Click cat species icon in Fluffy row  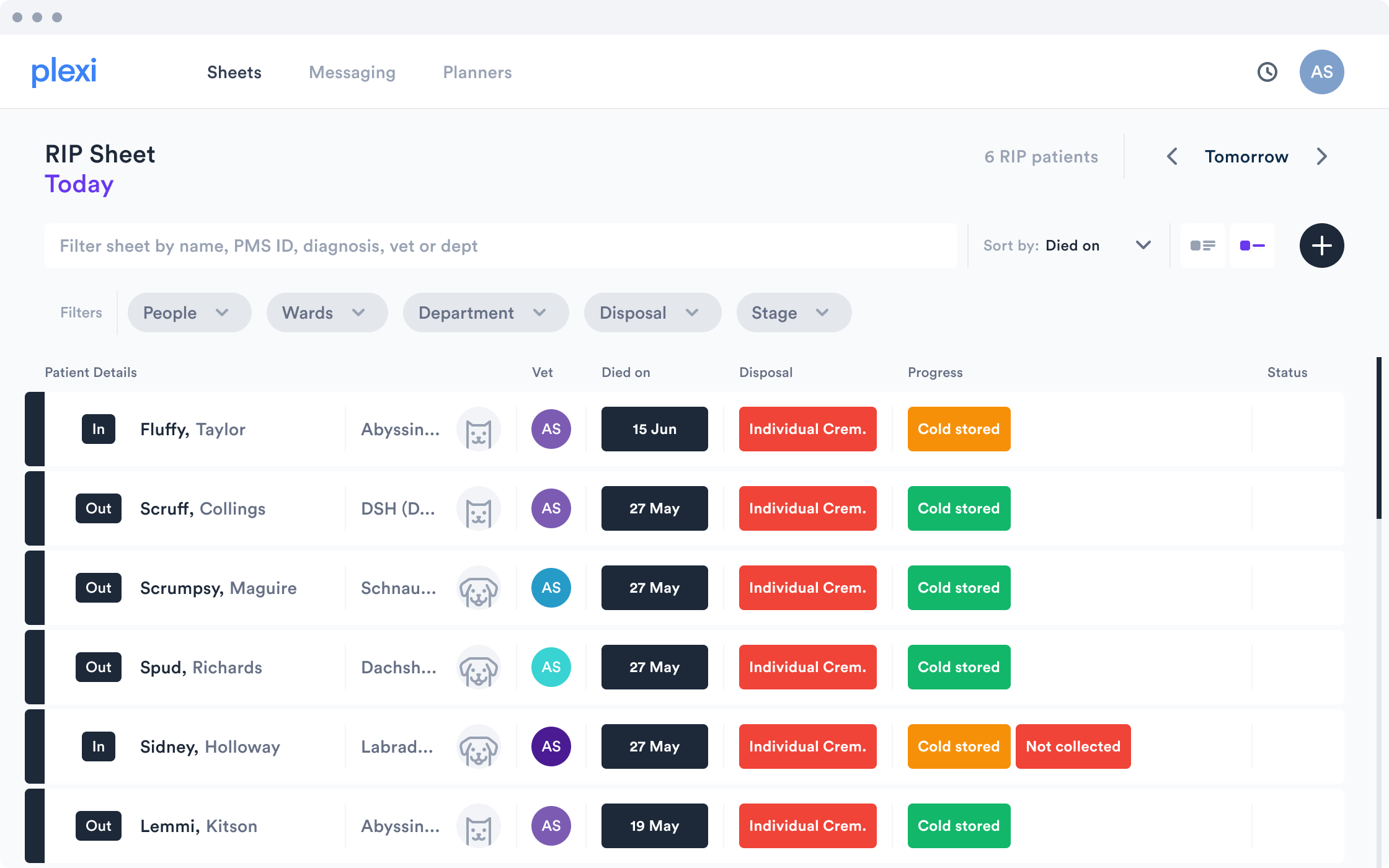coord(478,429)
